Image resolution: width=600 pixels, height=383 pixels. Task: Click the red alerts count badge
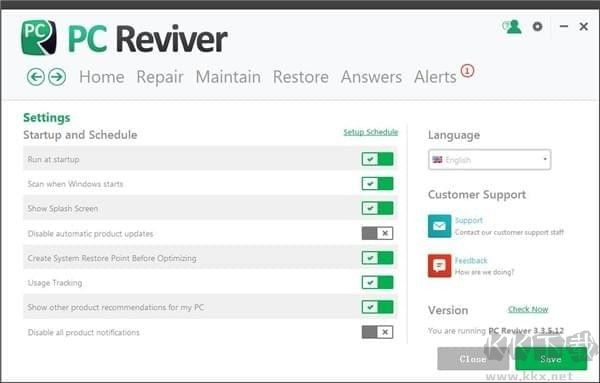(467, 71)
